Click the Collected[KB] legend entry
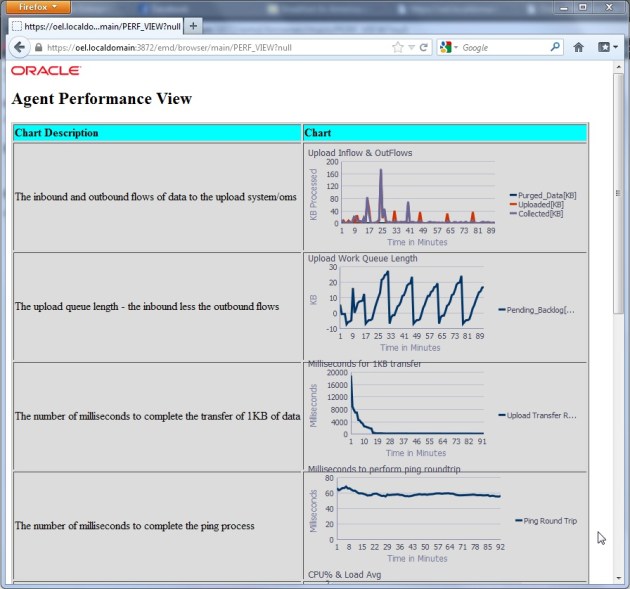Image resolution: width=630 pixels, height=589 pixels. (536, 214)
